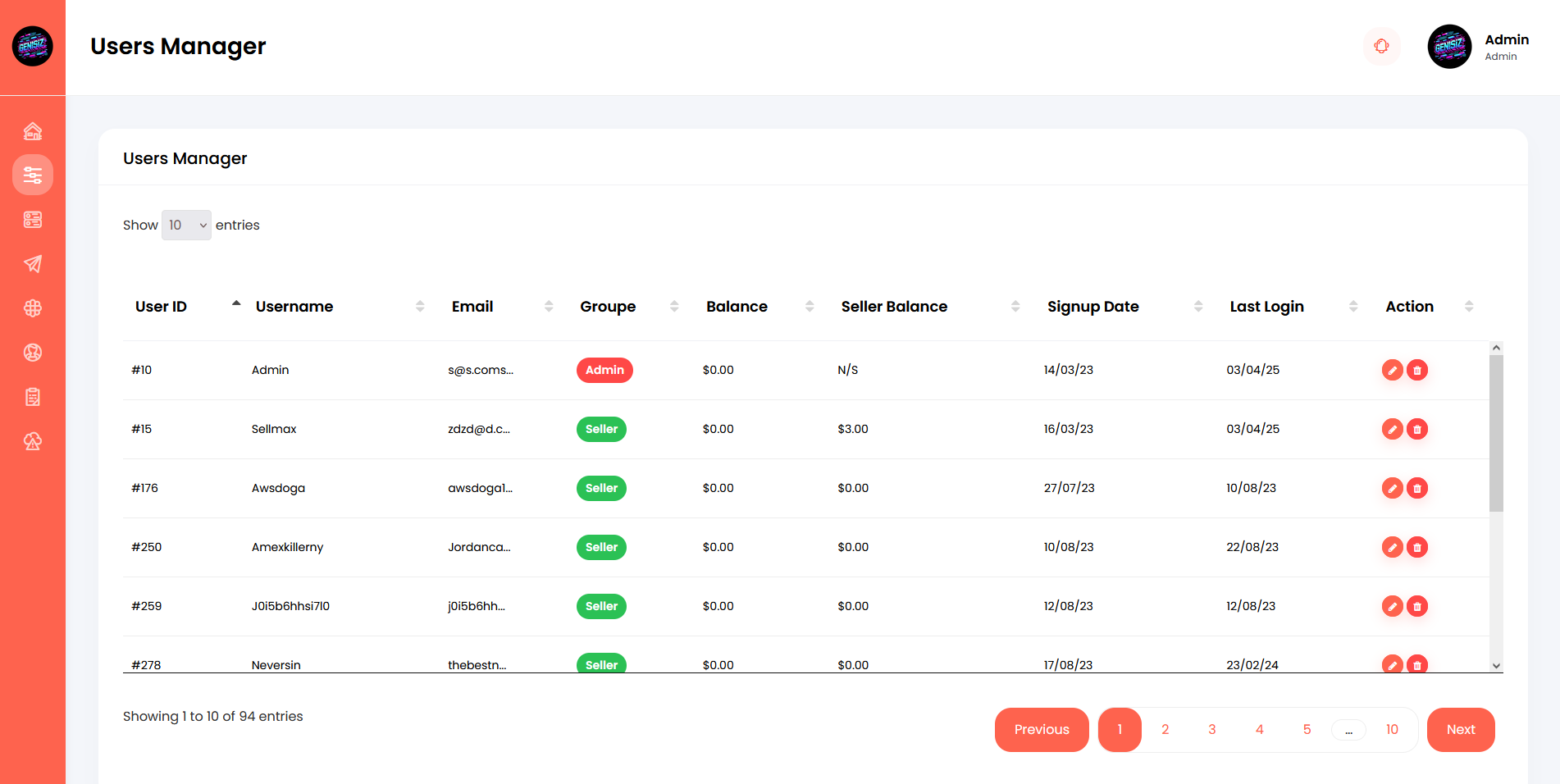Click the signup date 14/03/23

click(1068, 370)
